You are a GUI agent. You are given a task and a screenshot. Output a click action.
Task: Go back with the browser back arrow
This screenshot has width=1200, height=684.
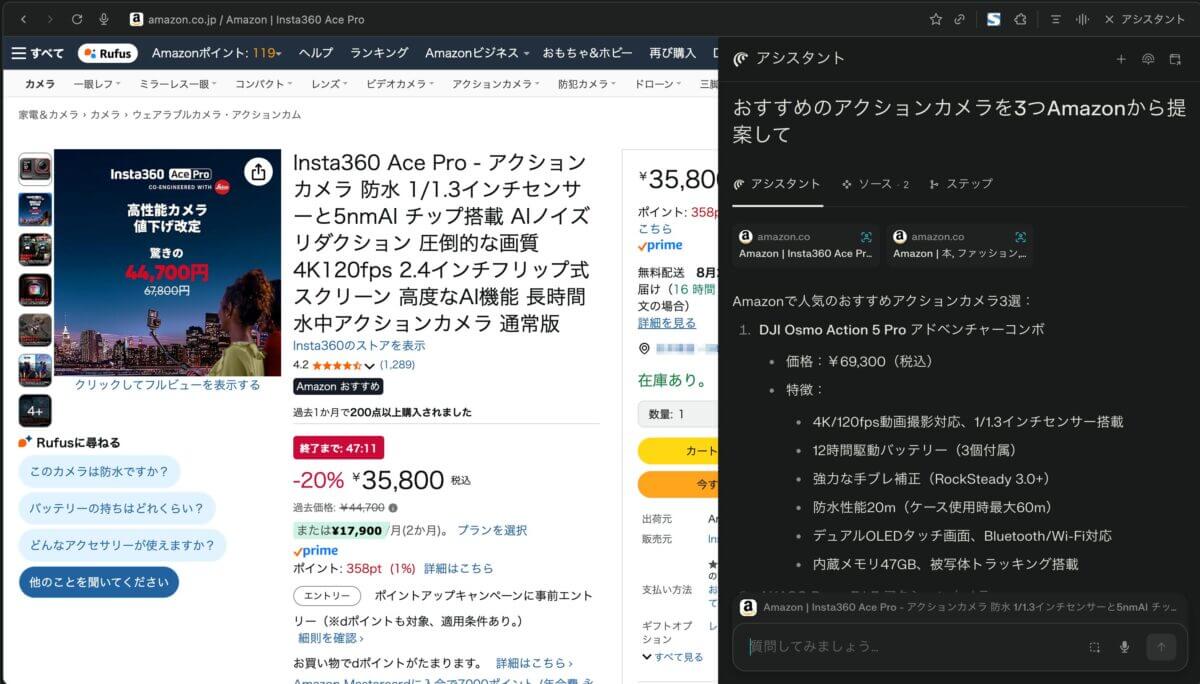point(24,19)
